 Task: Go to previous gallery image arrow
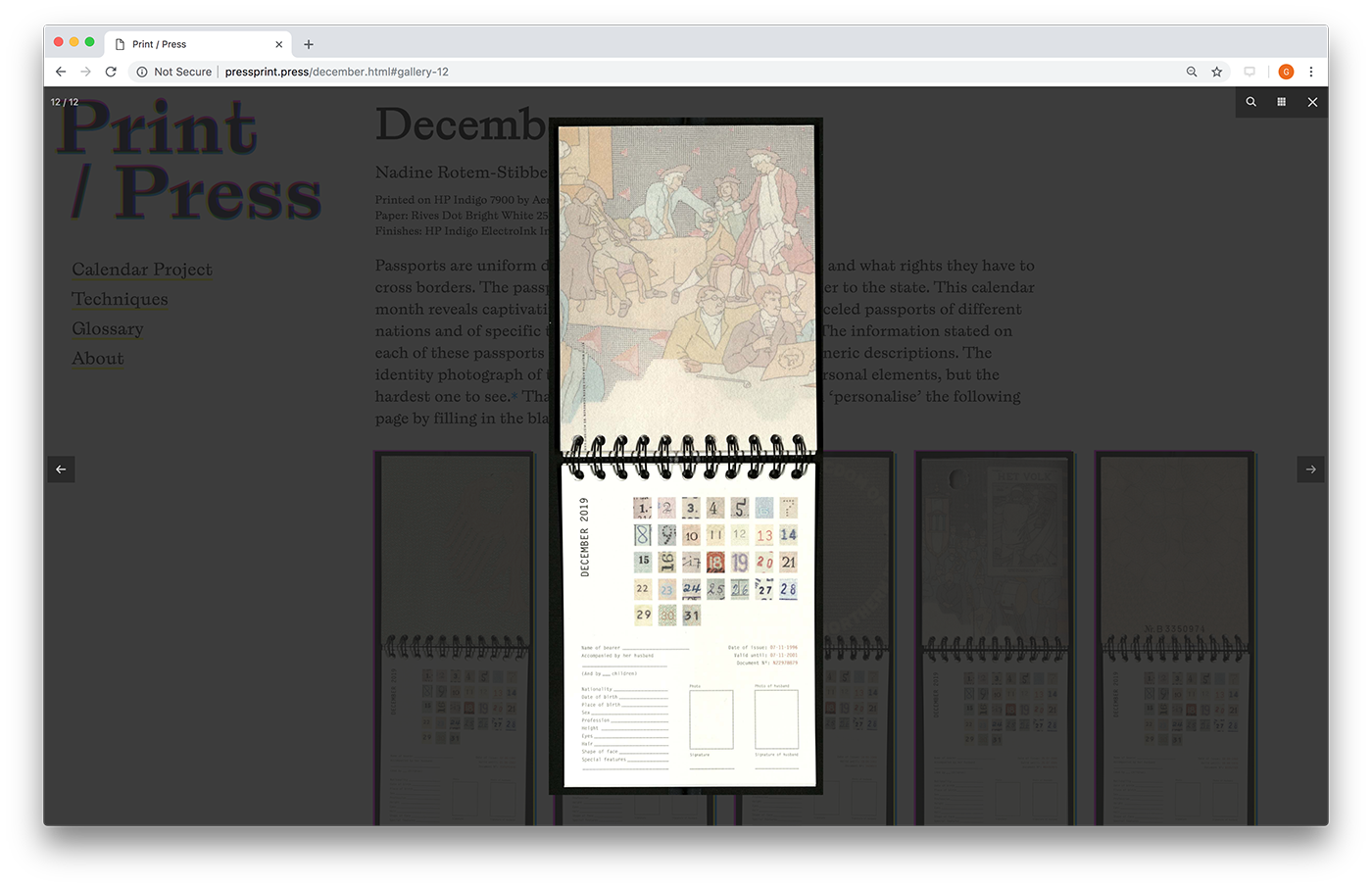61,469
